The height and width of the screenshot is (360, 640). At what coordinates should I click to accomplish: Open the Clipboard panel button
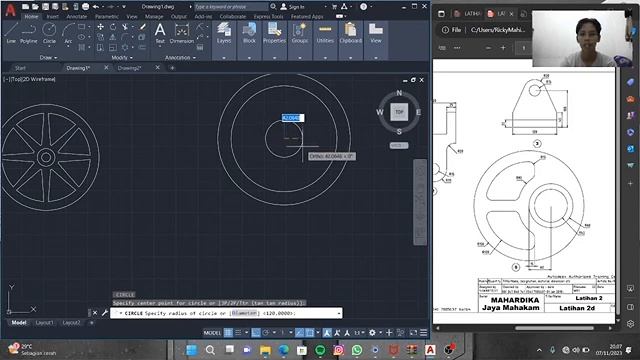tap(350, 33)
